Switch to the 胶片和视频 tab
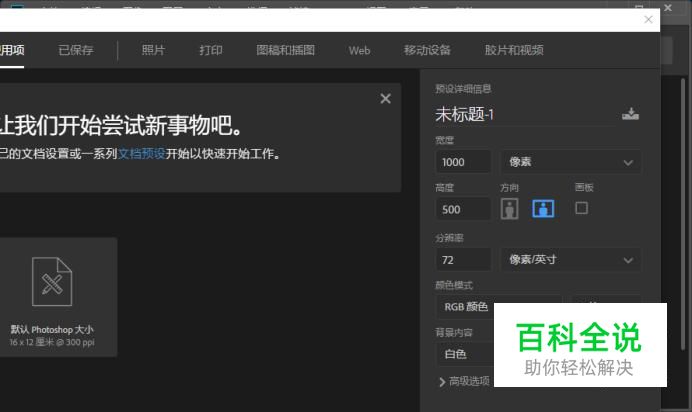The height and width of the screenshot is (412, 692). coord(514,50)
